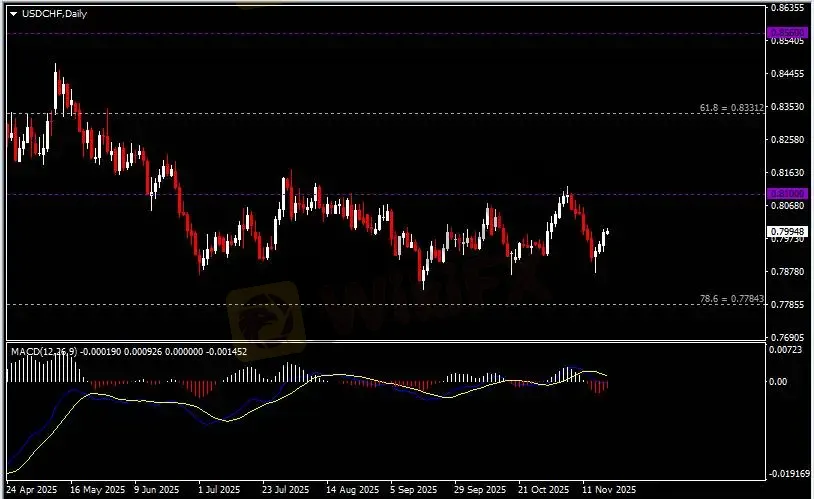Select the 78.6 = 0.77843 Fibonacci label
This screenshot has width=814, height=499.
coord(732,299)
